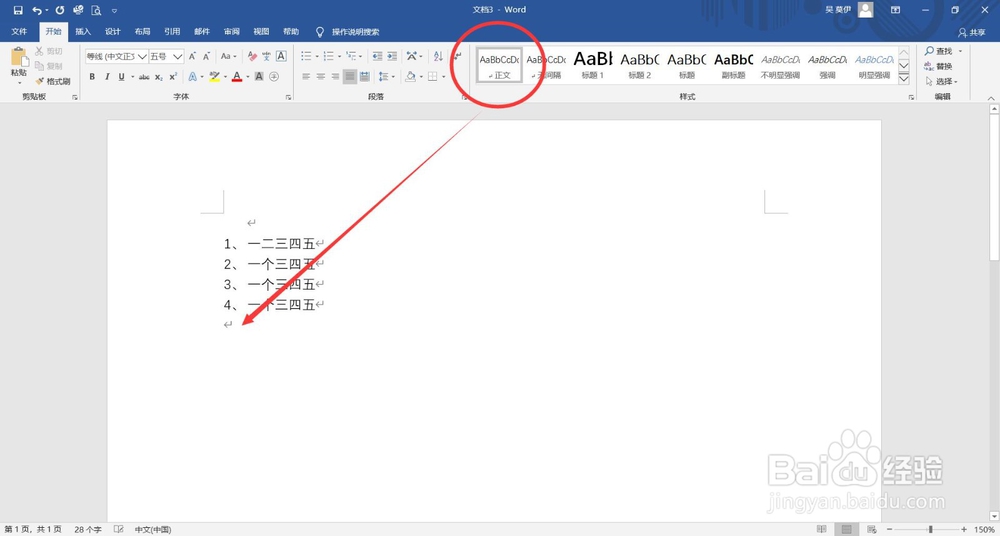Click the Redo icon in title bar

click(59, 10)
